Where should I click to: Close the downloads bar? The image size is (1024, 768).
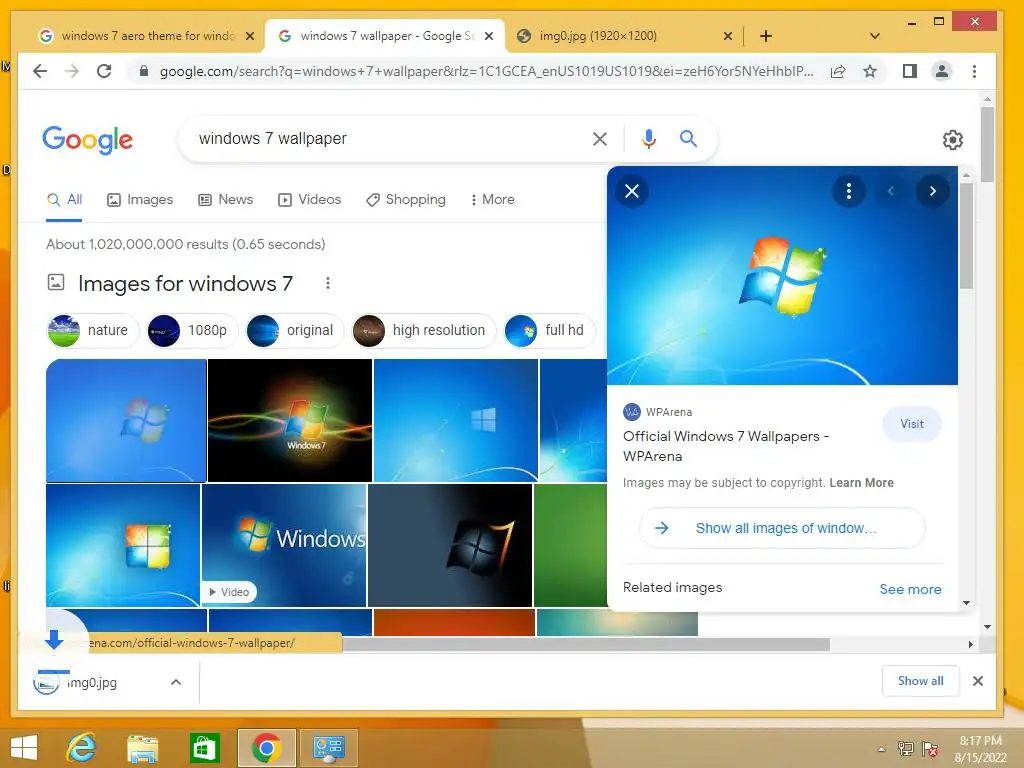[x=978, y=681]
